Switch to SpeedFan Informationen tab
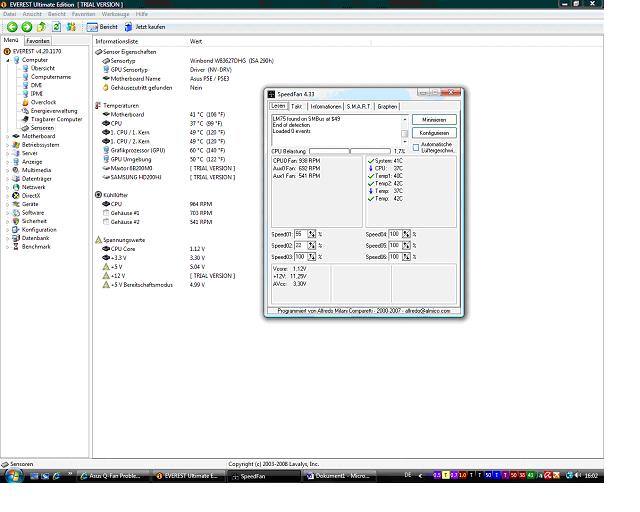The width and height of the screenshot is (640, 512). tap(326, 106)
